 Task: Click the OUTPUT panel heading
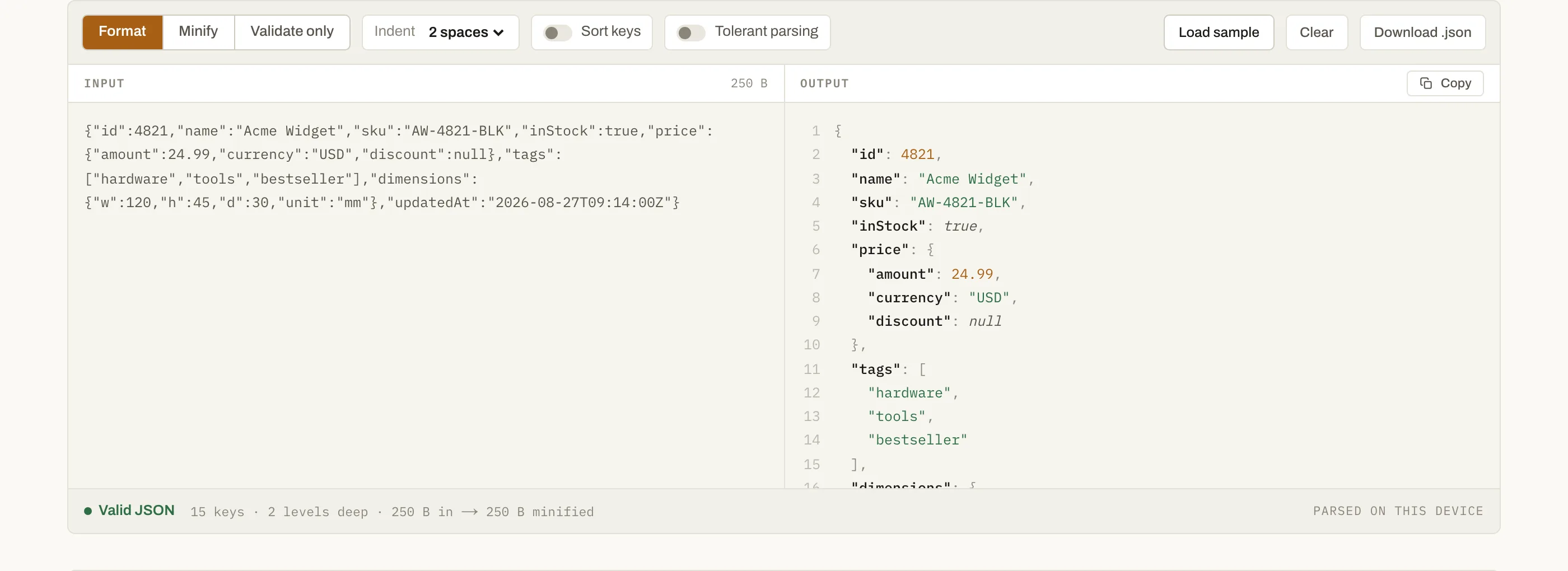824,83
